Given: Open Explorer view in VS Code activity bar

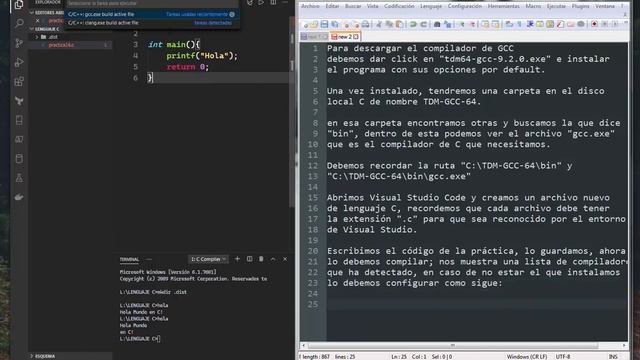Looking at the screenshot, I should click(19, 5).
